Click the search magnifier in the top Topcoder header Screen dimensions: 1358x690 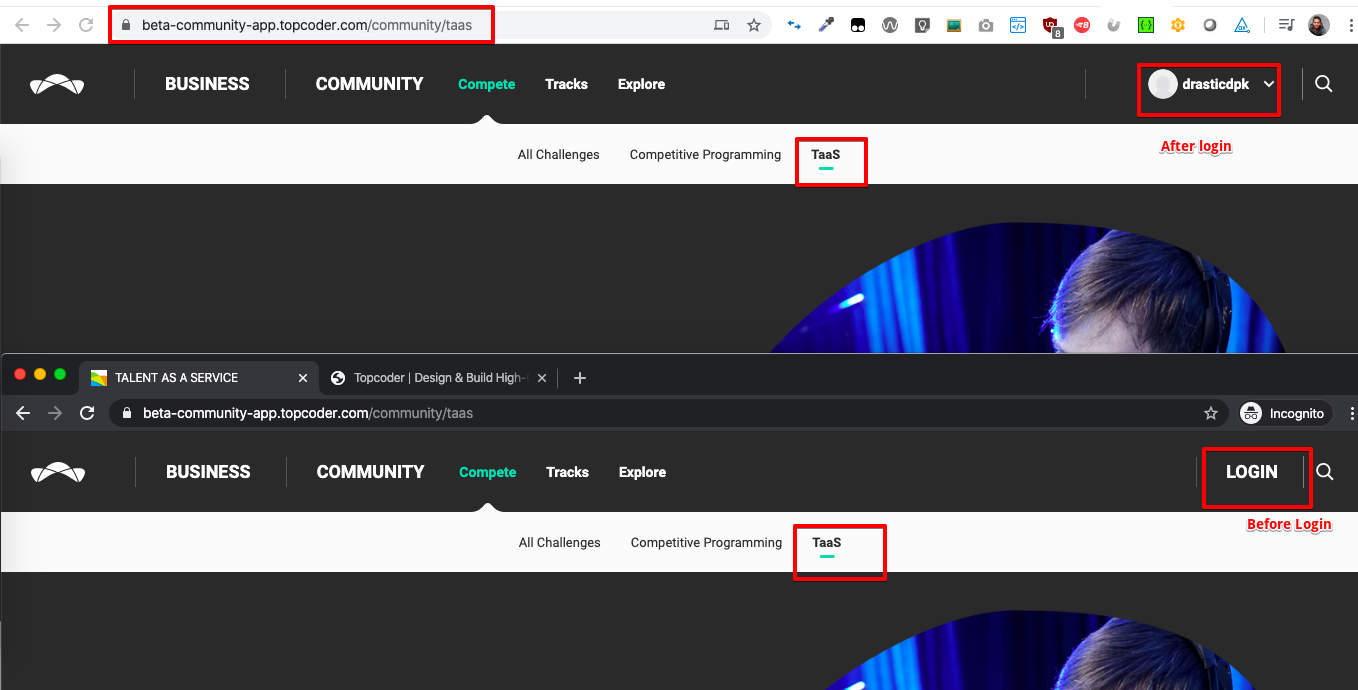pos(1324,84)
